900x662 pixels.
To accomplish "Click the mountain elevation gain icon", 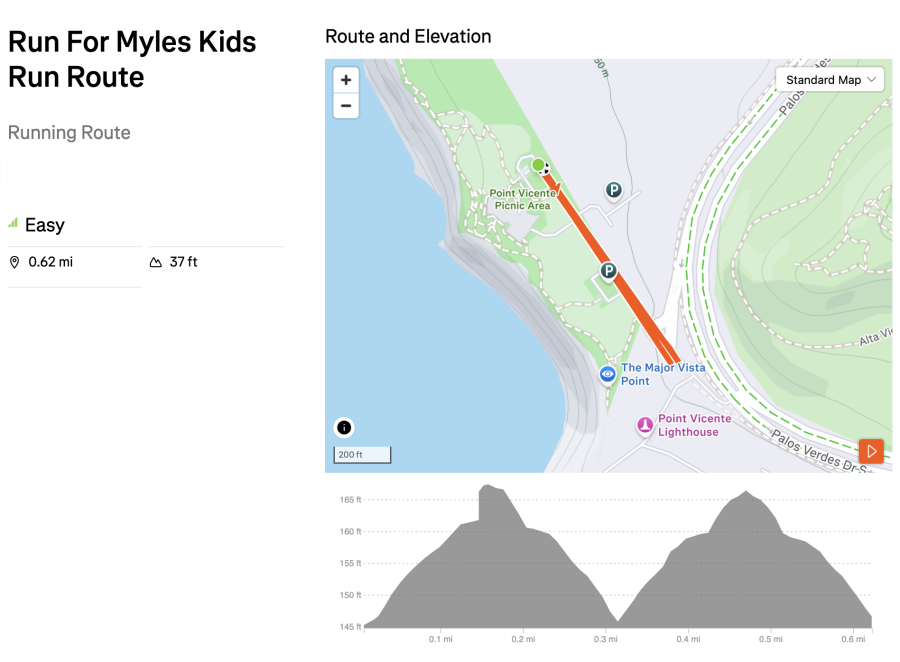I will point(156,262).
